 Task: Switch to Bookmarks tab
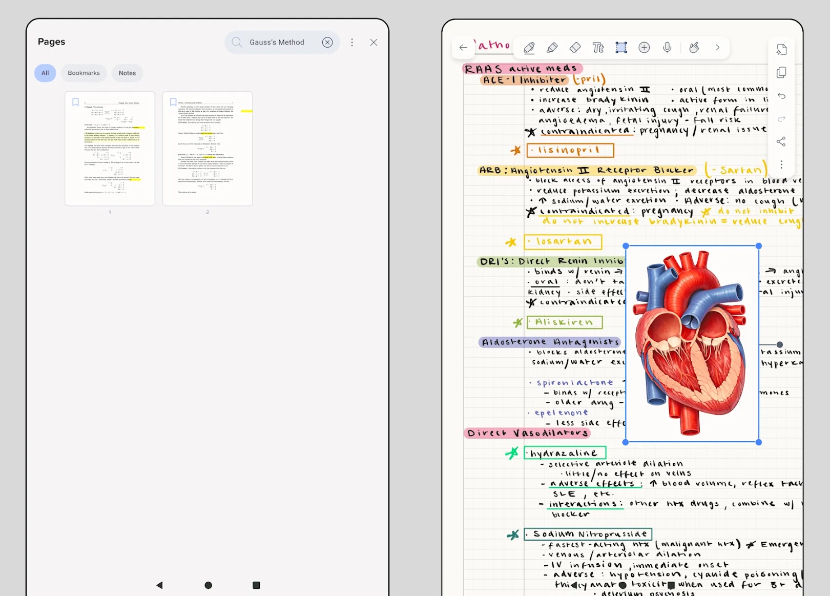[x=84, y=73]
